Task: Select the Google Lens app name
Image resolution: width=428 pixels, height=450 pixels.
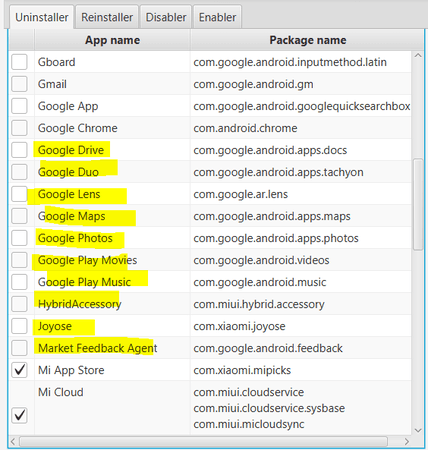Action: [x=69, y=194]
